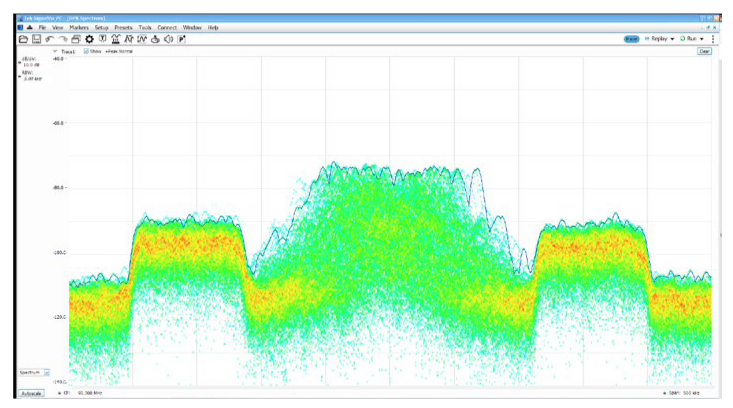Click the audio speaker icon in toolbar

coord(168,38)
